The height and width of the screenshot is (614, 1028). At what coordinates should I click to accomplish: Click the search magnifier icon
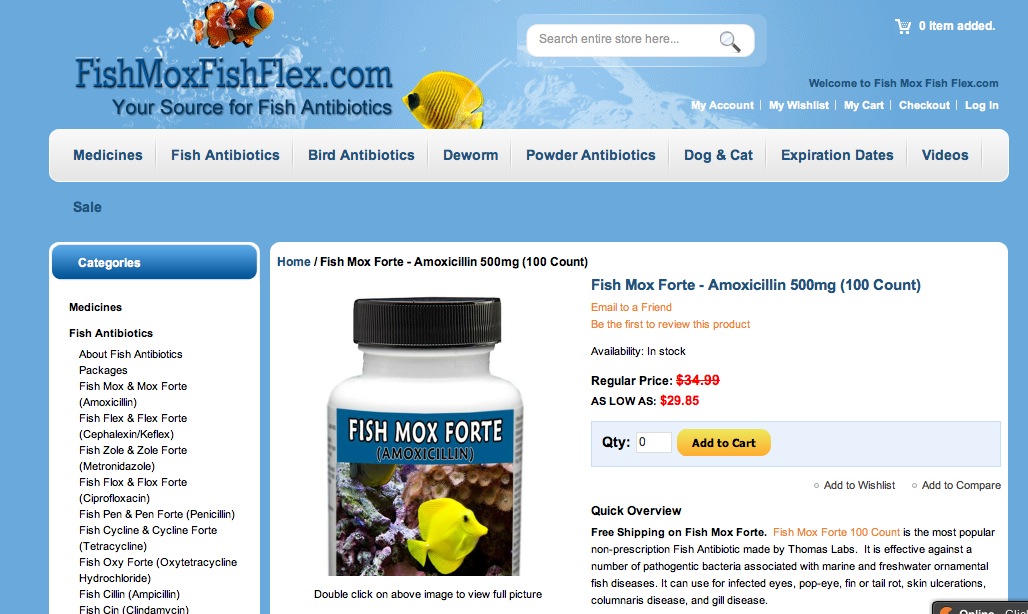[x=730, y=41]
